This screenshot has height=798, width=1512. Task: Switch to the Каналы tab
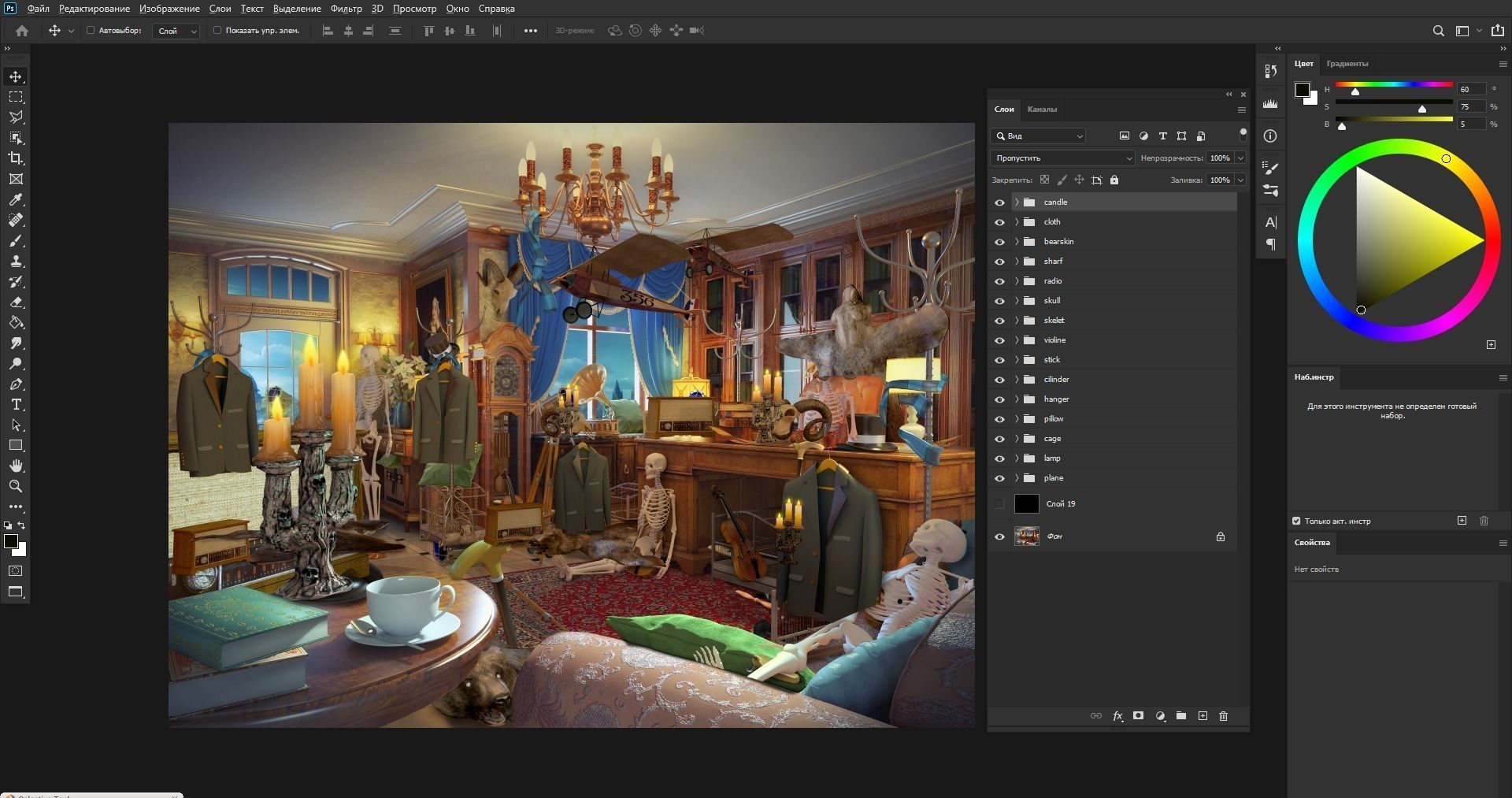click(x=1042, y=109)
